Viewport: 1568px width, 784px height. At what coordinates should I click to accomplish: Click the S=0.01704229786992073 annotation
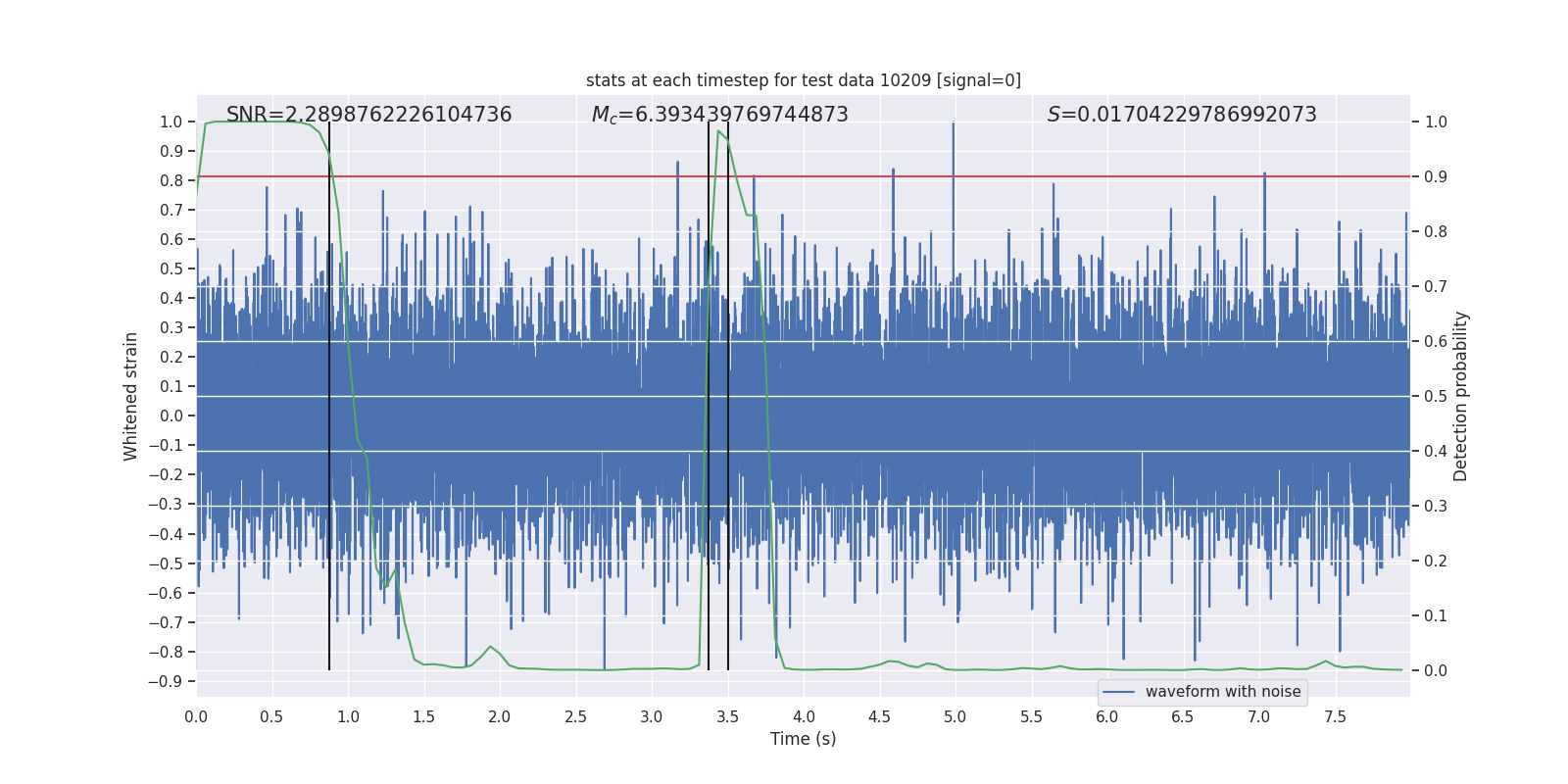point(1182,115)
